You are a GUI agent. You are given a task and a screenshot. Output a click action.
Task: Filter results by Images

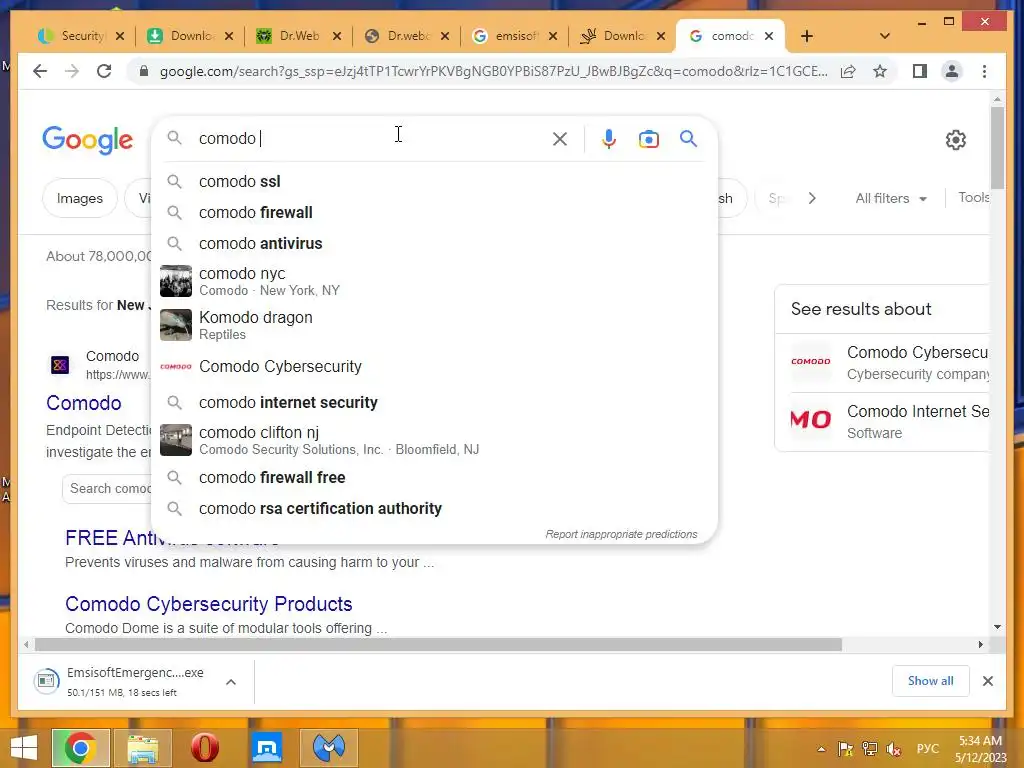[80, 198]
